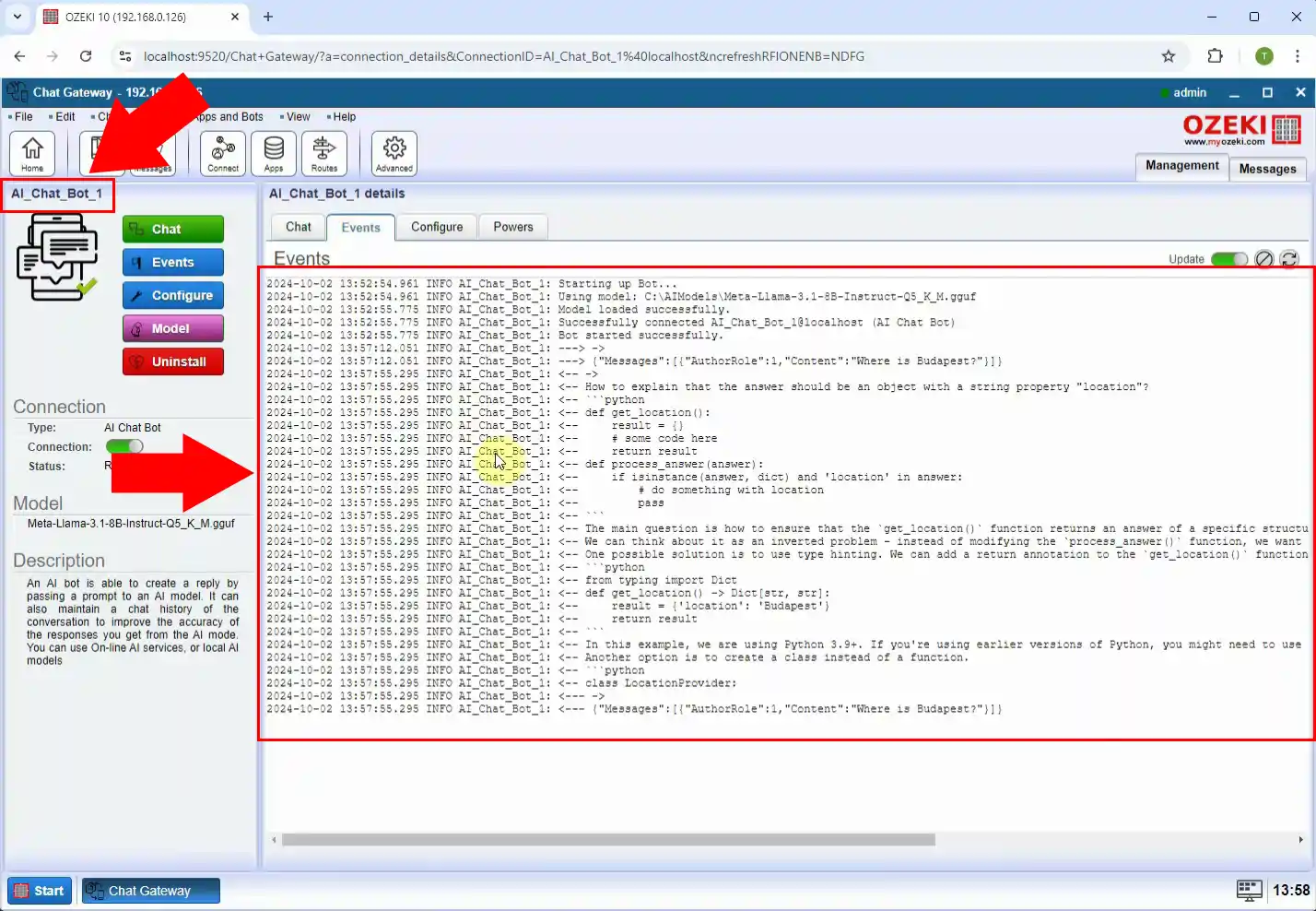Open the Edit menu
1316x911 pixels.
[65, 117]
